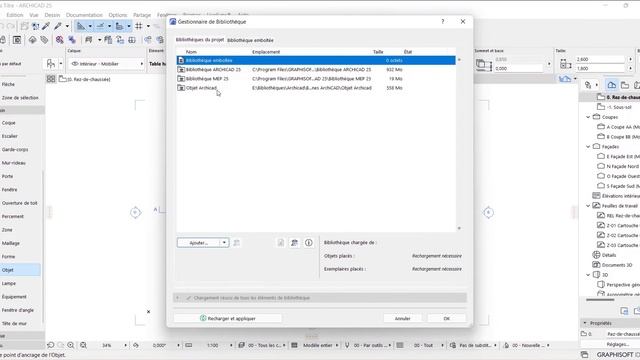Click the Ajouter button
This screenshot has height=360, width=640.
[199, 243]
